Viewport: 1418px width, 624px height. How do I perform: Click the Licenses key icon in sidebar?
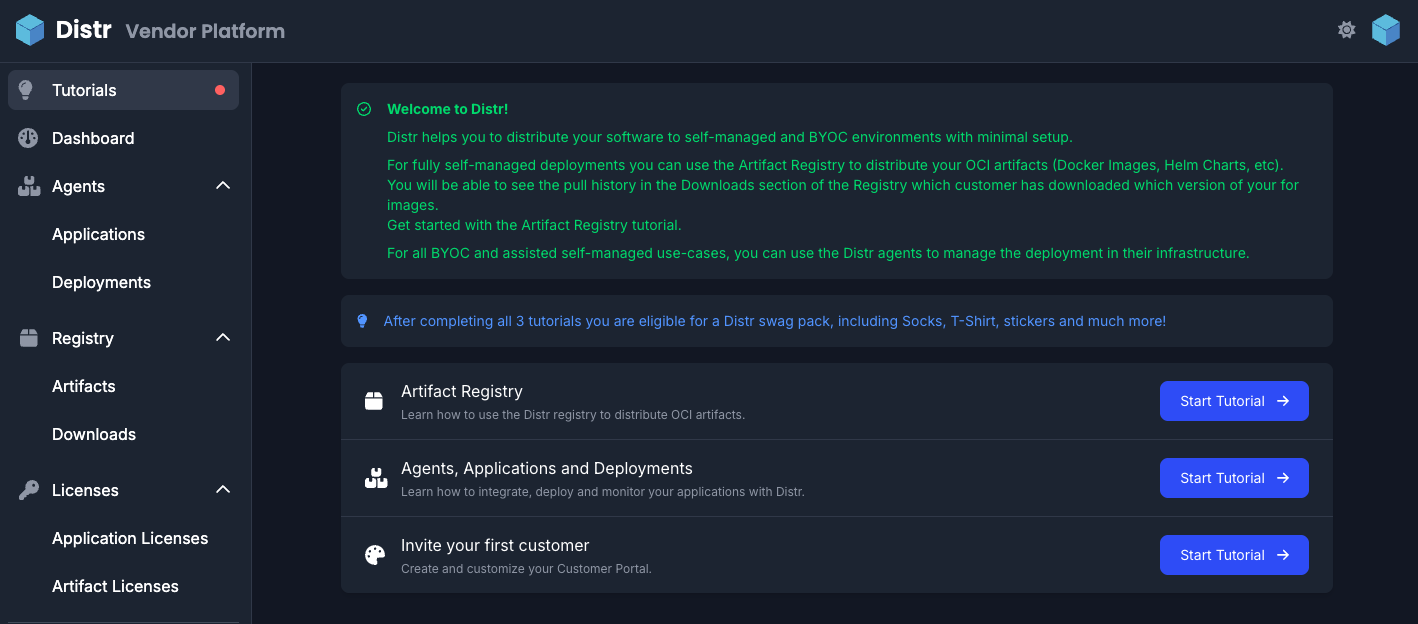click(x=29, y=490)
